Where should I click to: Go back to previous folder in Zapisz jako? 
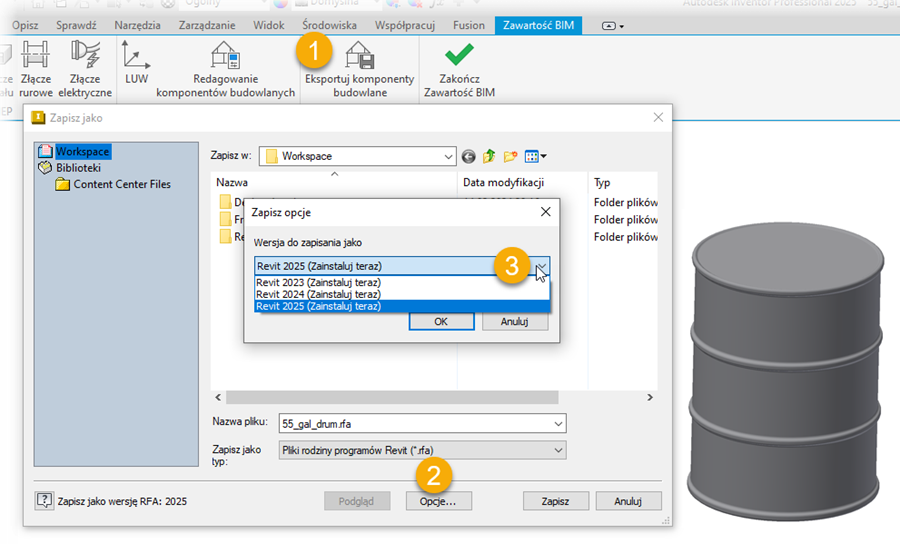(x=468, y=156)
